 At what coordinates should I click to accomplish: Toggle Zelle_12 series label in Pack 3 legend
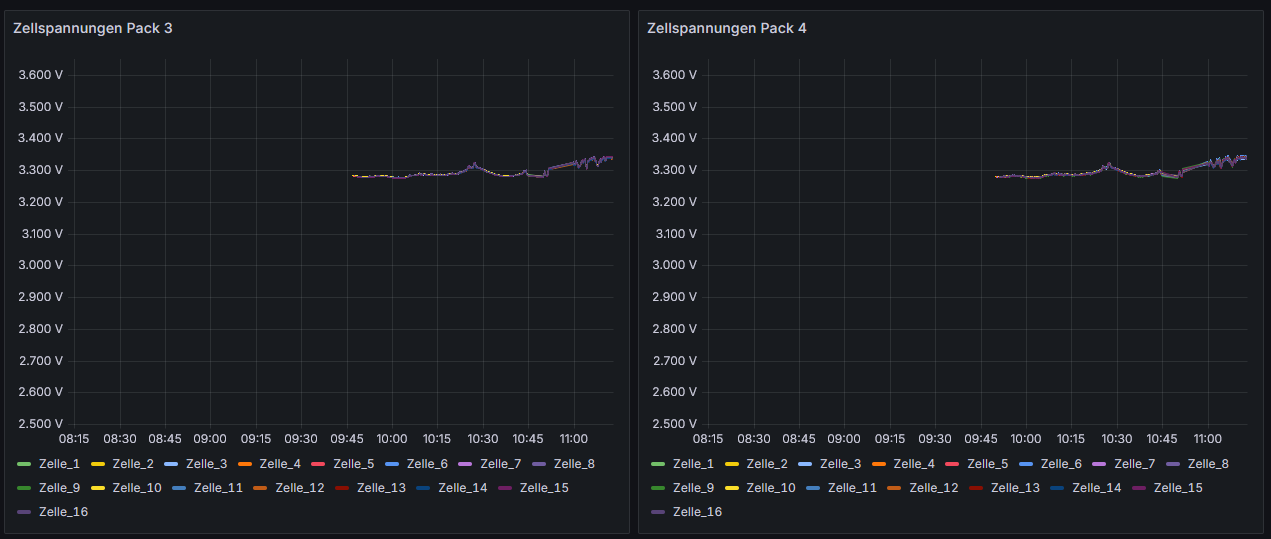(x=300, y=488)
